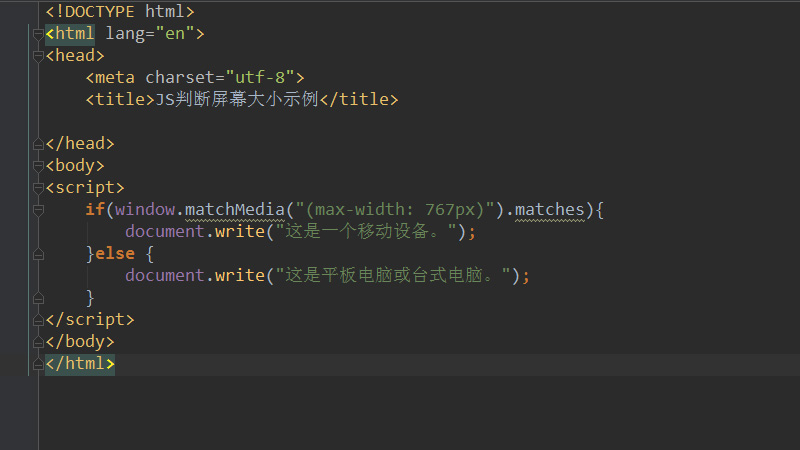Click the "utf-8" charset value
Screen dimensions: 800x450
tap(259, 78)
